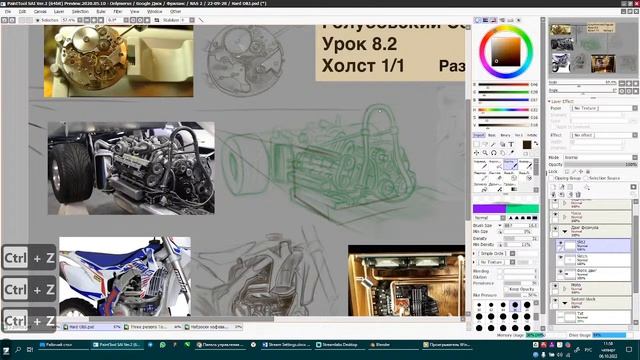
Task: Adjust the Hue H color slider
Action: click(503, 109)
